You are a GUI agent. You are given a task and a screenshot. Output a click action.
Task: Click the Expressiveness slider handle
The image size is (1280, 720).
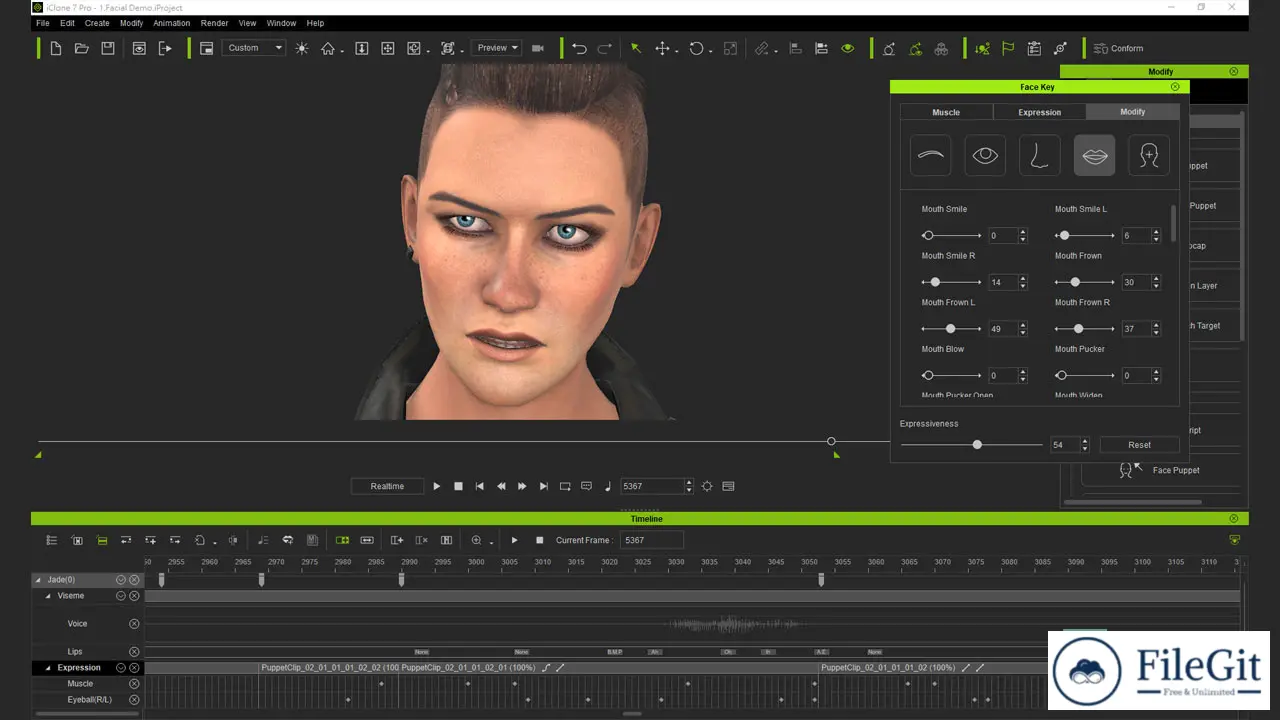pyautogui.click(x=977, y=445)
